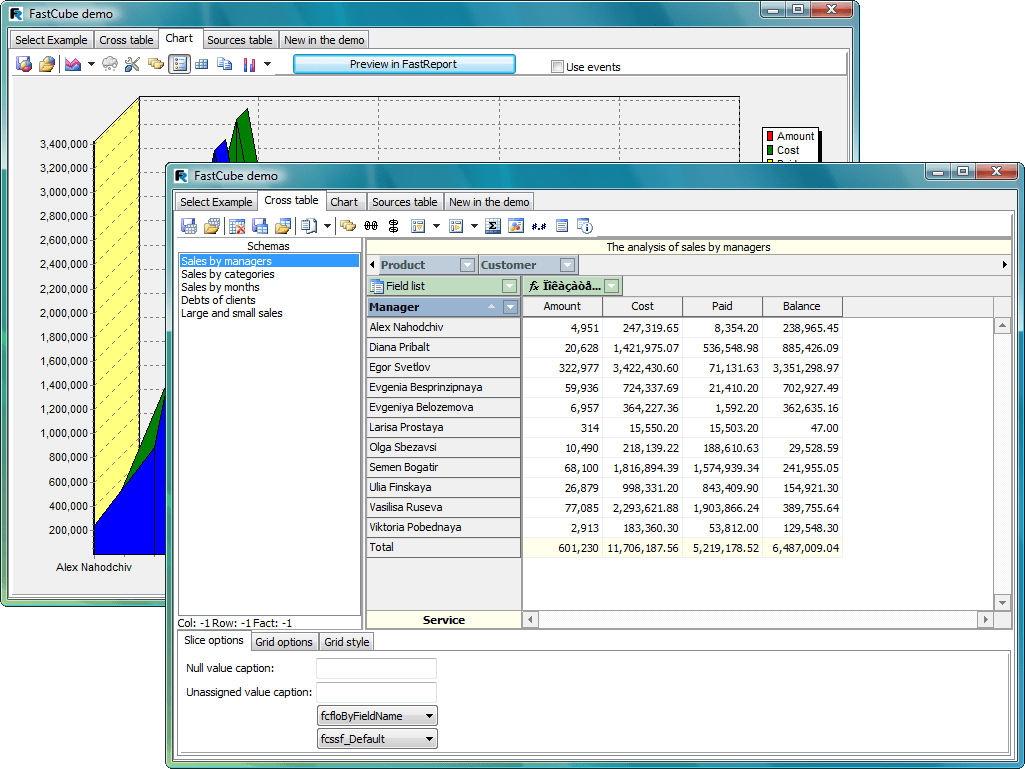Open the Grid options tab
The height and width of the screenshot is (769, 1025).
pyautogui.click(x=284, y=642)
